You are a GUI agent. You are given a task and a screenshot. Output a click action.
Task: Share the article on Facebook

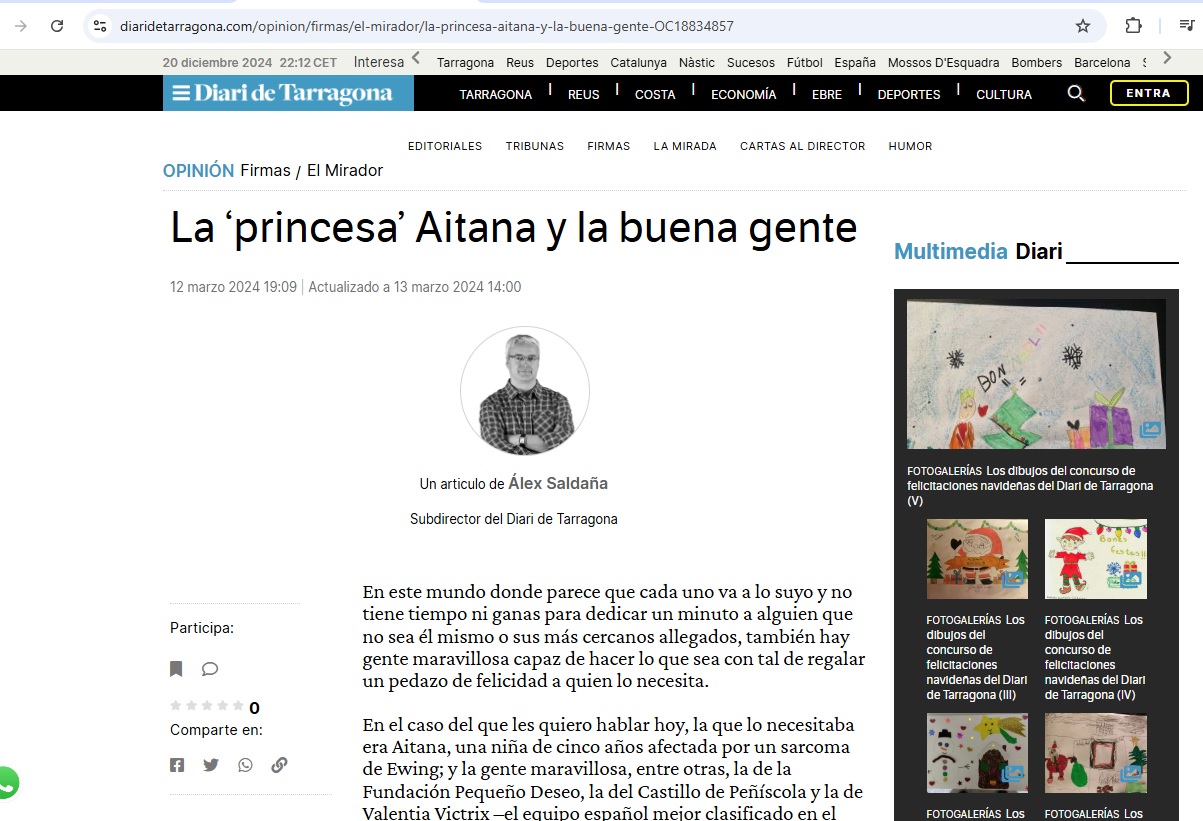pos(177,765)
